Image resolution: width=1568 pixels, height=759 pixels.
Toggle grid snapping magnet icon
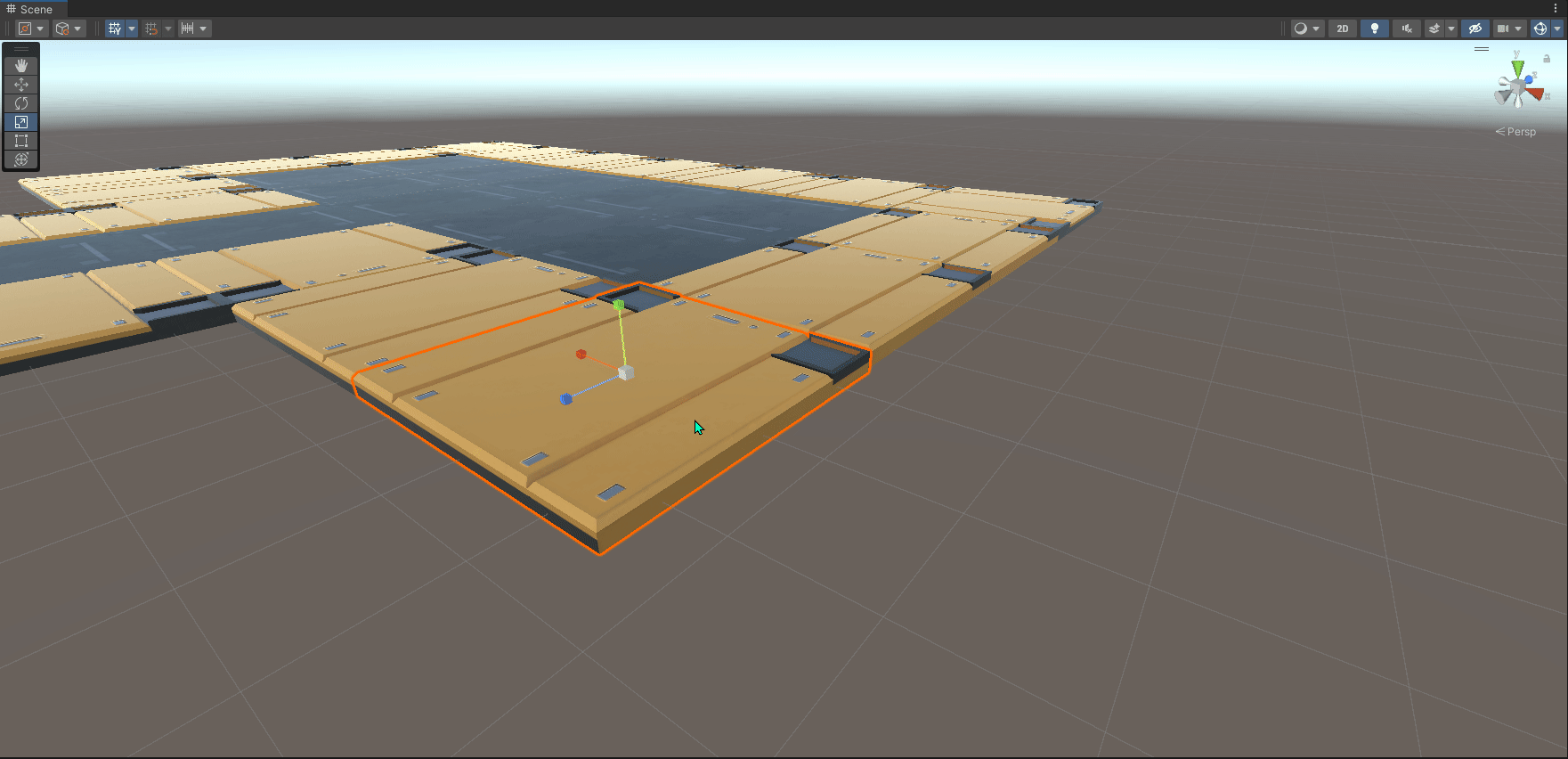(151, 29)
